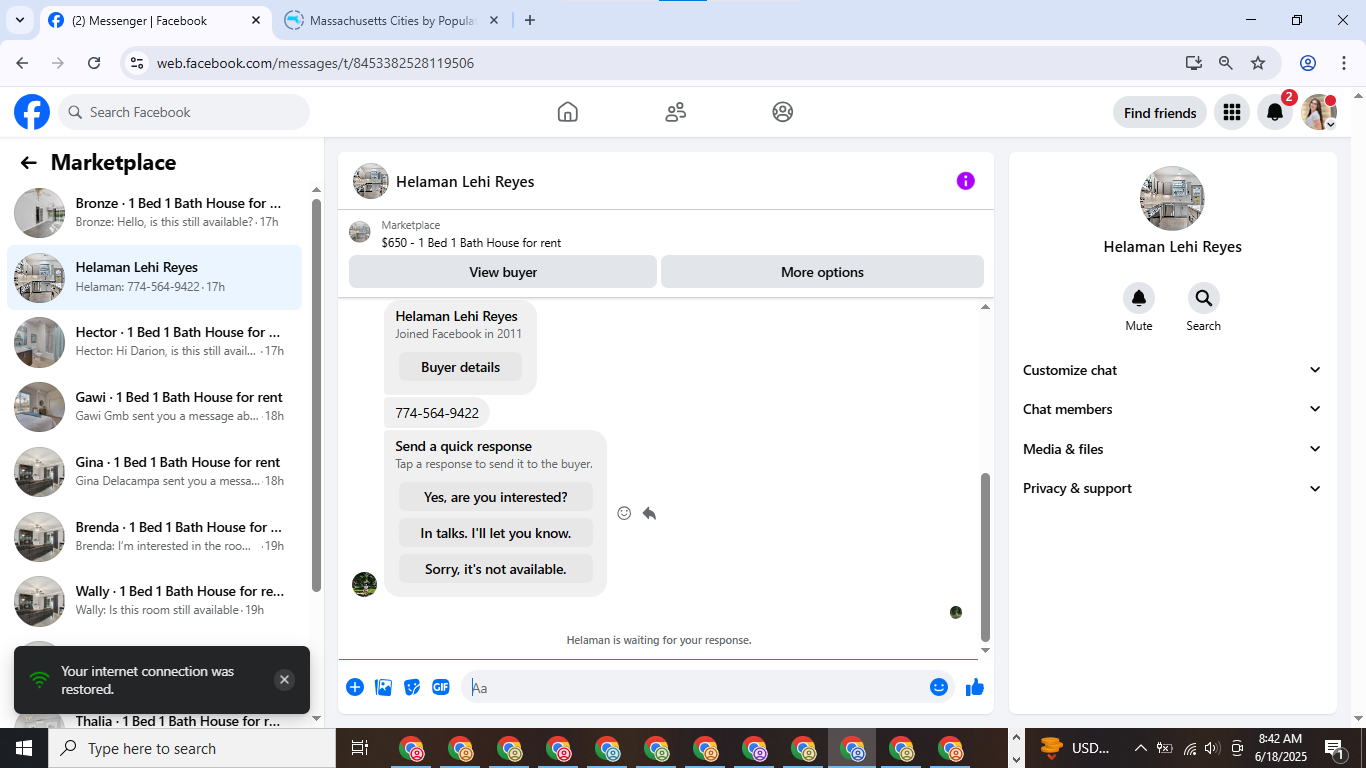Click the Windows taskbar search box
1366x768 pixels.
click(192, 748)
